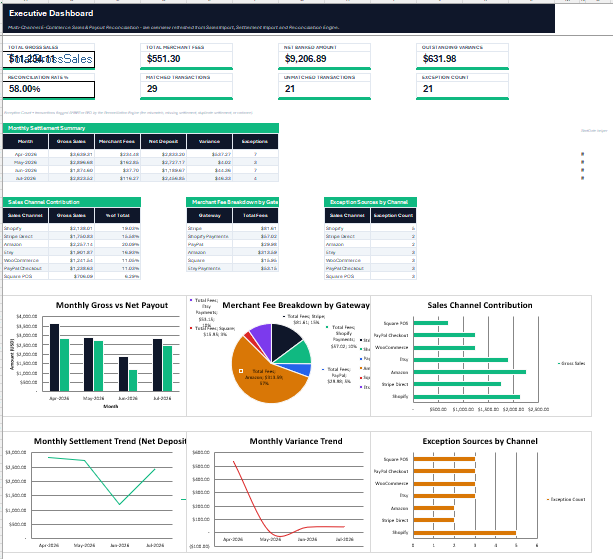This screenshot has width=613, height=559.
Task: Select the value under Exception Count card
Action: click(428, 89)
